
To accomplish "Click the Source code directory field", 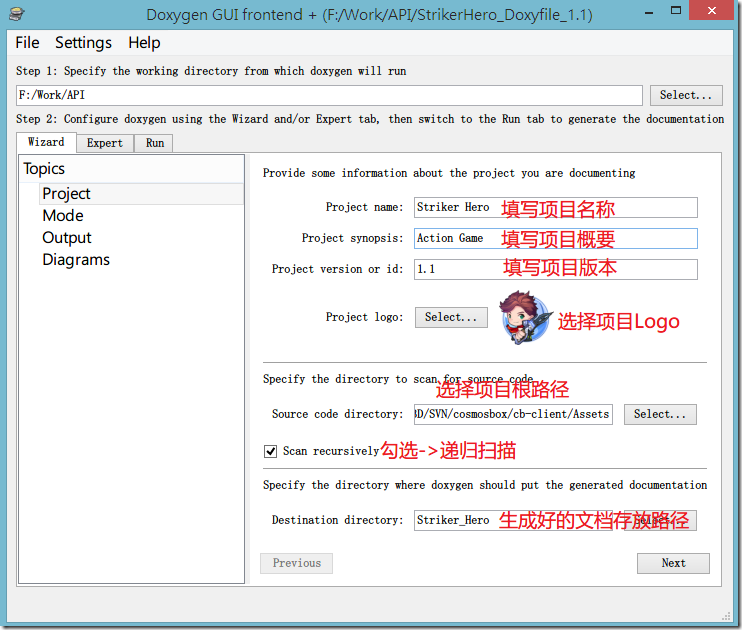I will pyautogui.click(x=513, y=414).
